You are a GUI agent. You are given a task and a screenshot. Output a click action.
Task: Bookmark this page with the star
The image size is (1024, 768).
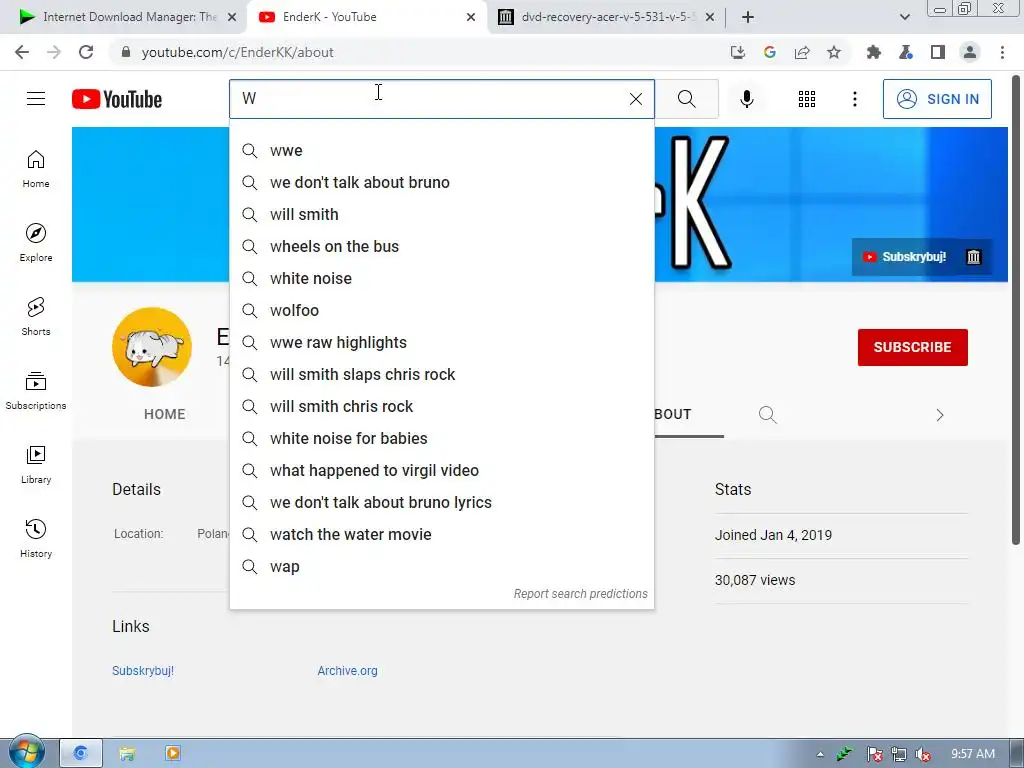[834, 52]
